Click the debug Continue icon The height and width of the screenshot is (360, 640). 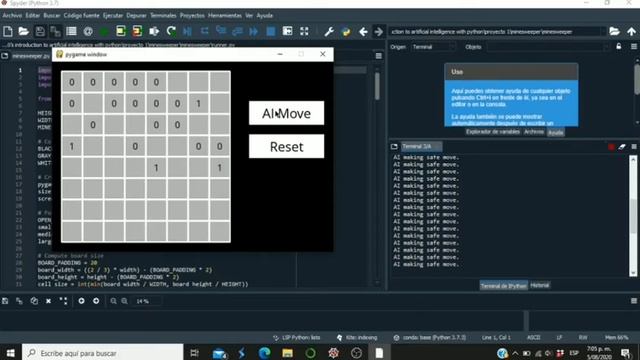tap(253, 31)
